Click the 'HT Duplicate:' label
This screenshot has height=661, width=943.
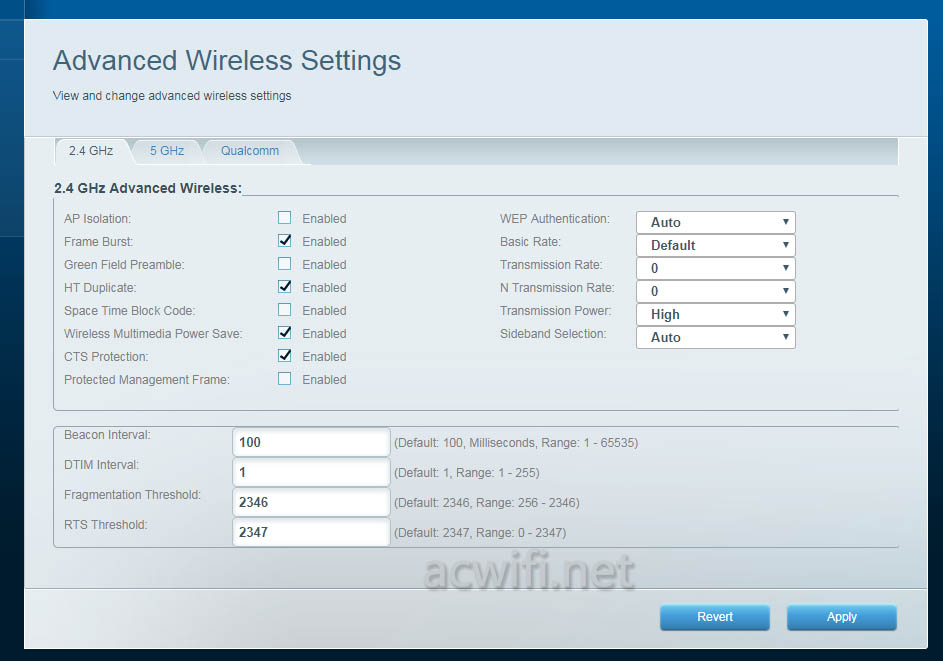pyautogui.click(x=100, y=288)
